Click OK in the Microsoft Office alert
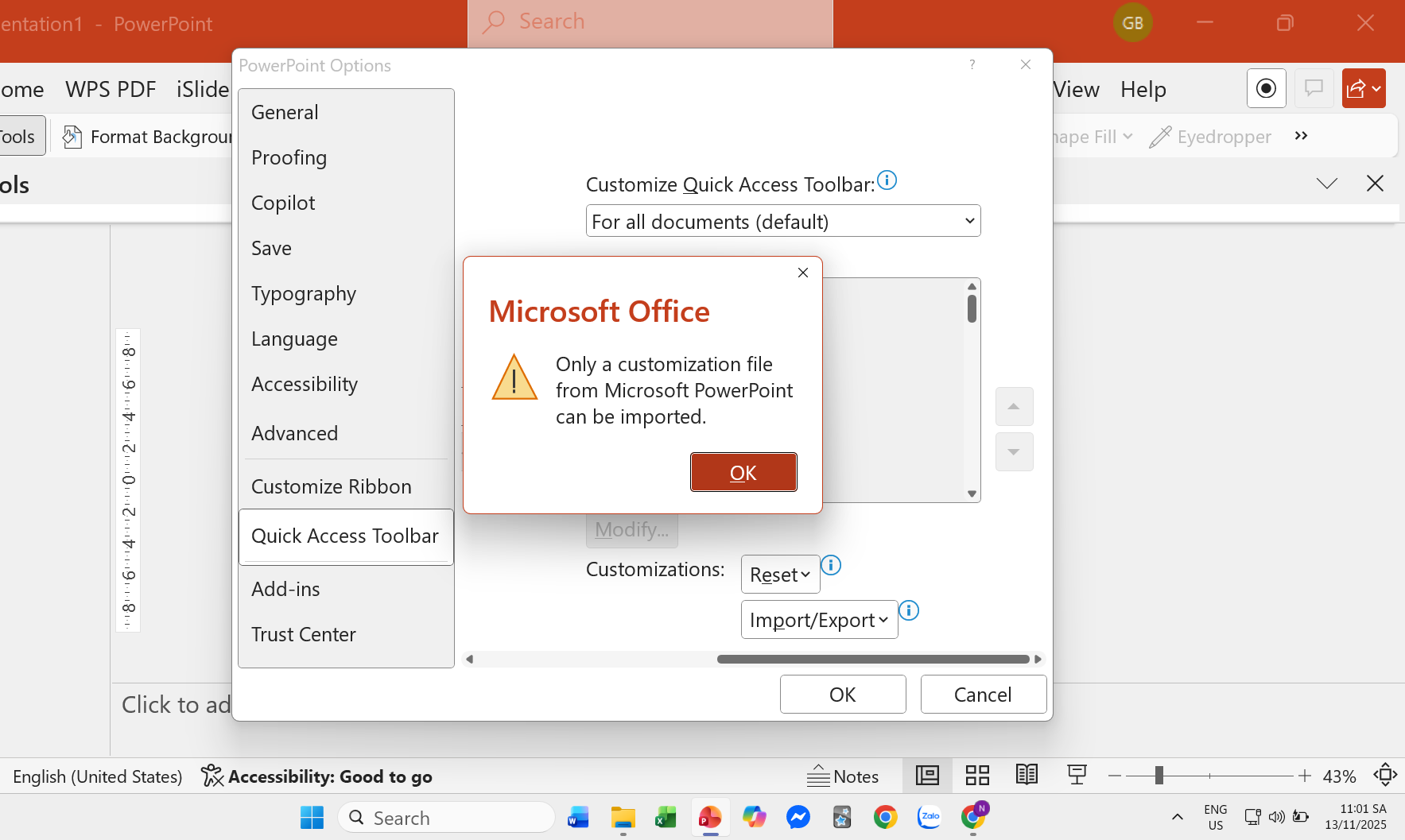 coord(743,472)
